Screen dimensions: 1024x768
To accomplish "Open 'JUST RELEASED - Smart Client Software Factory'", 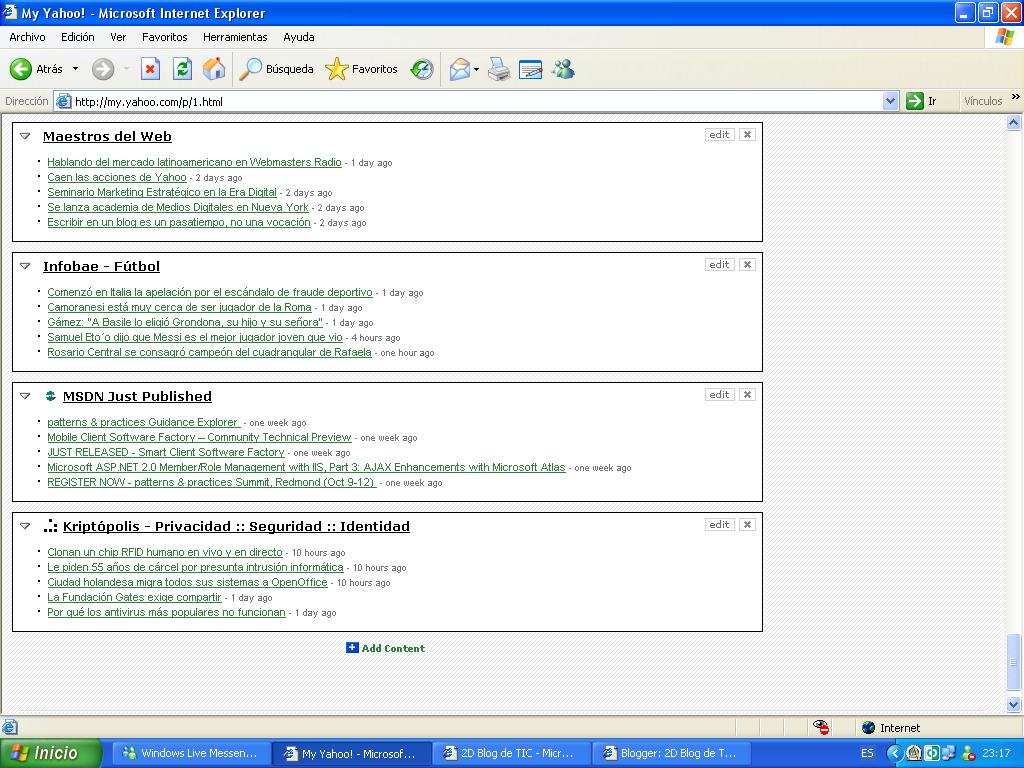I will pyautogui.click(x=166, y=452).
